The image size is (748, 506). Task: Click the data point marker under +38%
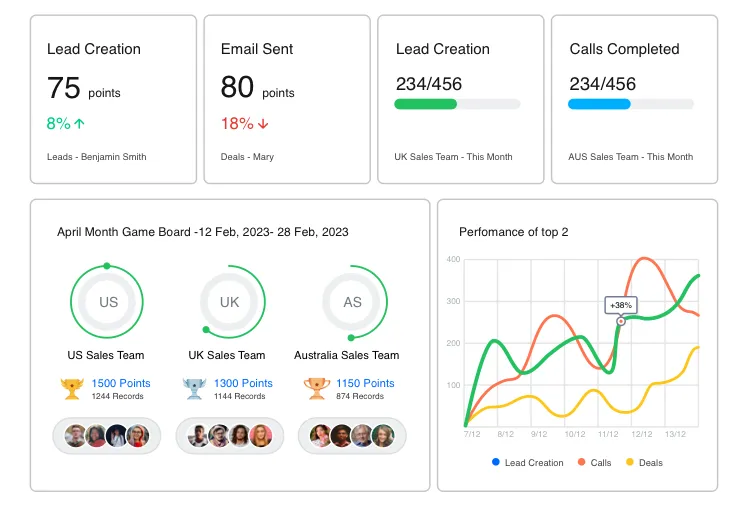621,321
